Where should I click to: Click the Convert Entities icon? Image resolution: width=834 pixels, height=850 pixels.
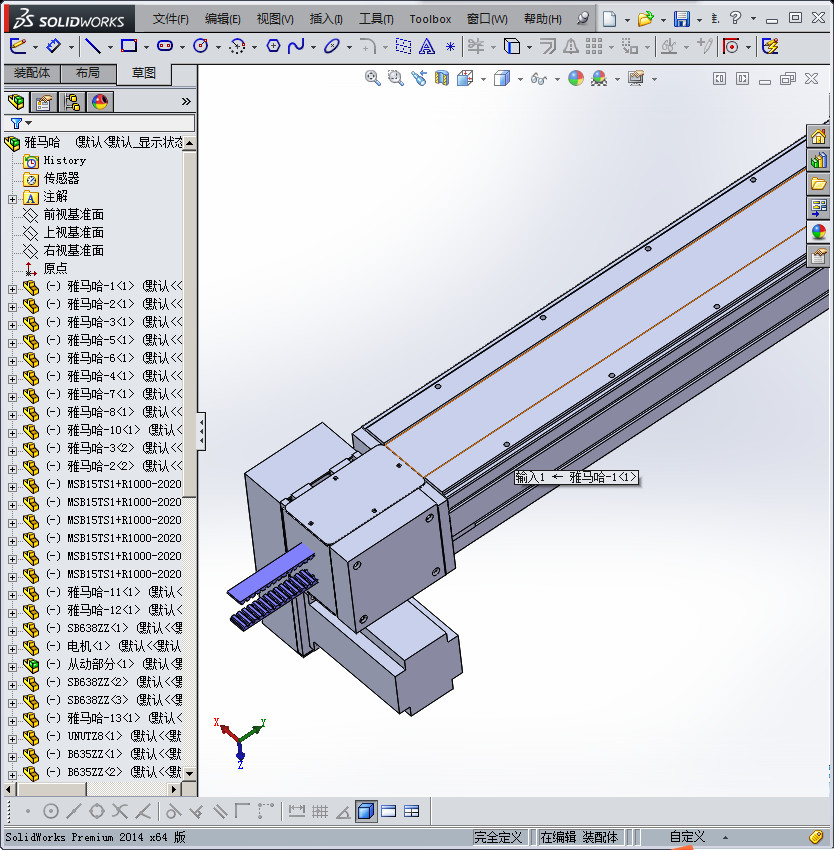click(512, 46)
